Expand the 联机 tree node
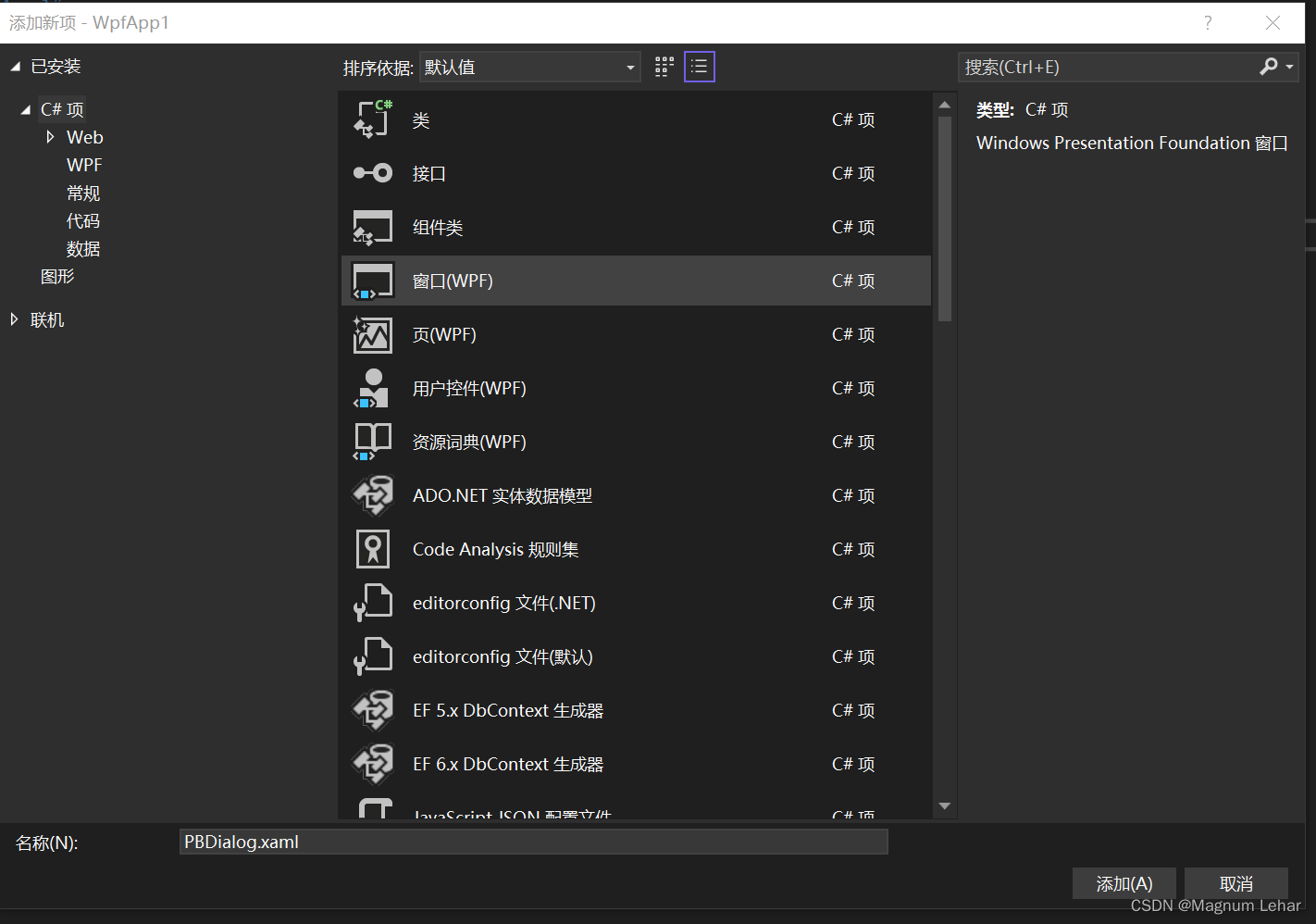1316x924 pixels. 13,318
